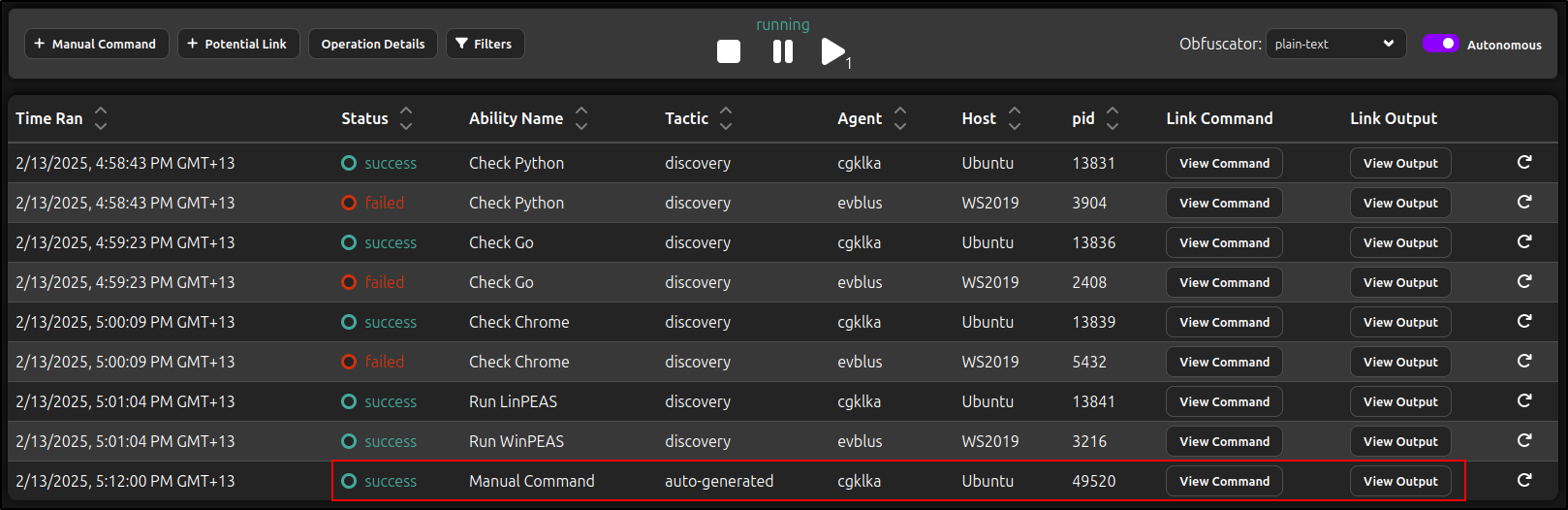Click refresh icon on pid 2408 row
The image size is (1568, 510).
tap(1524, 281)
